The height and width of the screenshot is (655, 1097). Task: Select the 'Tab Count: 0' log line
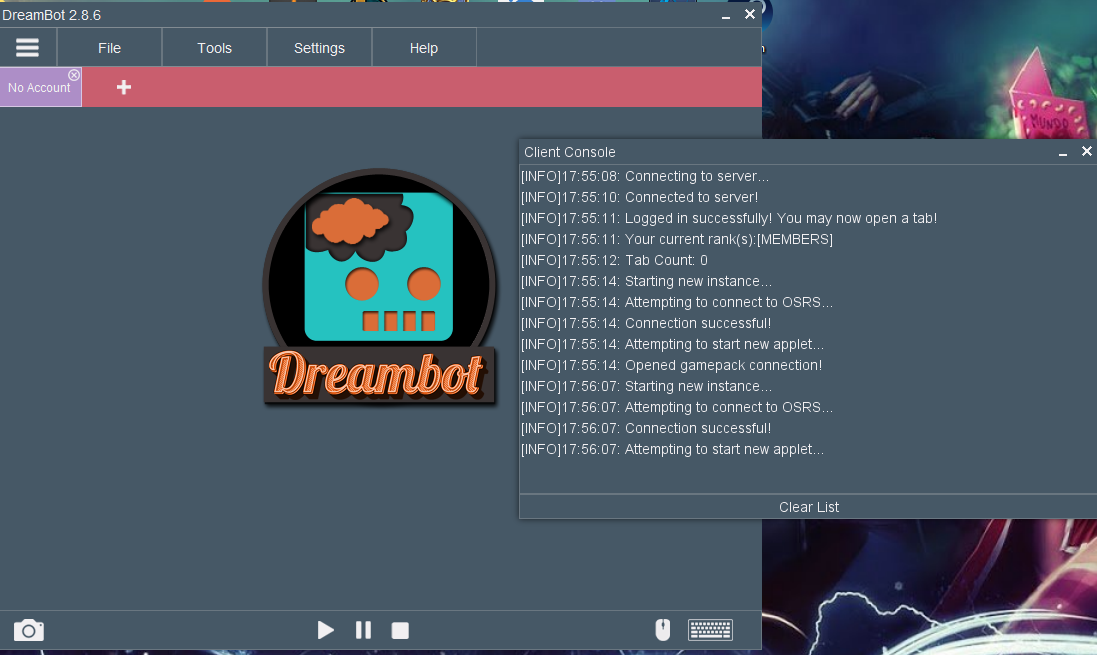point(614,260)
